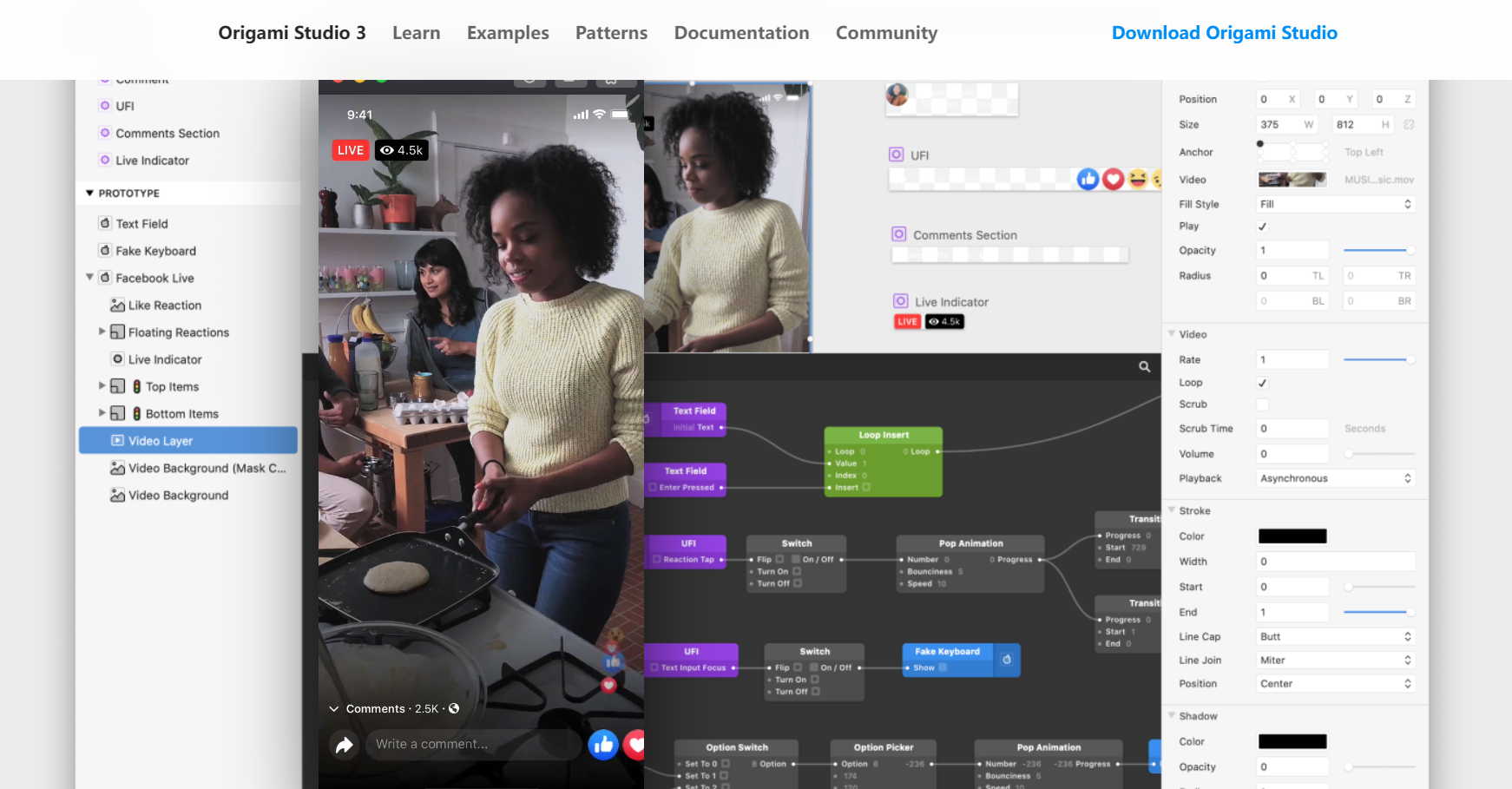Enable the Scrub checkbox
The width and height of the screenshot is (1512, 789).
point(1263,404)
